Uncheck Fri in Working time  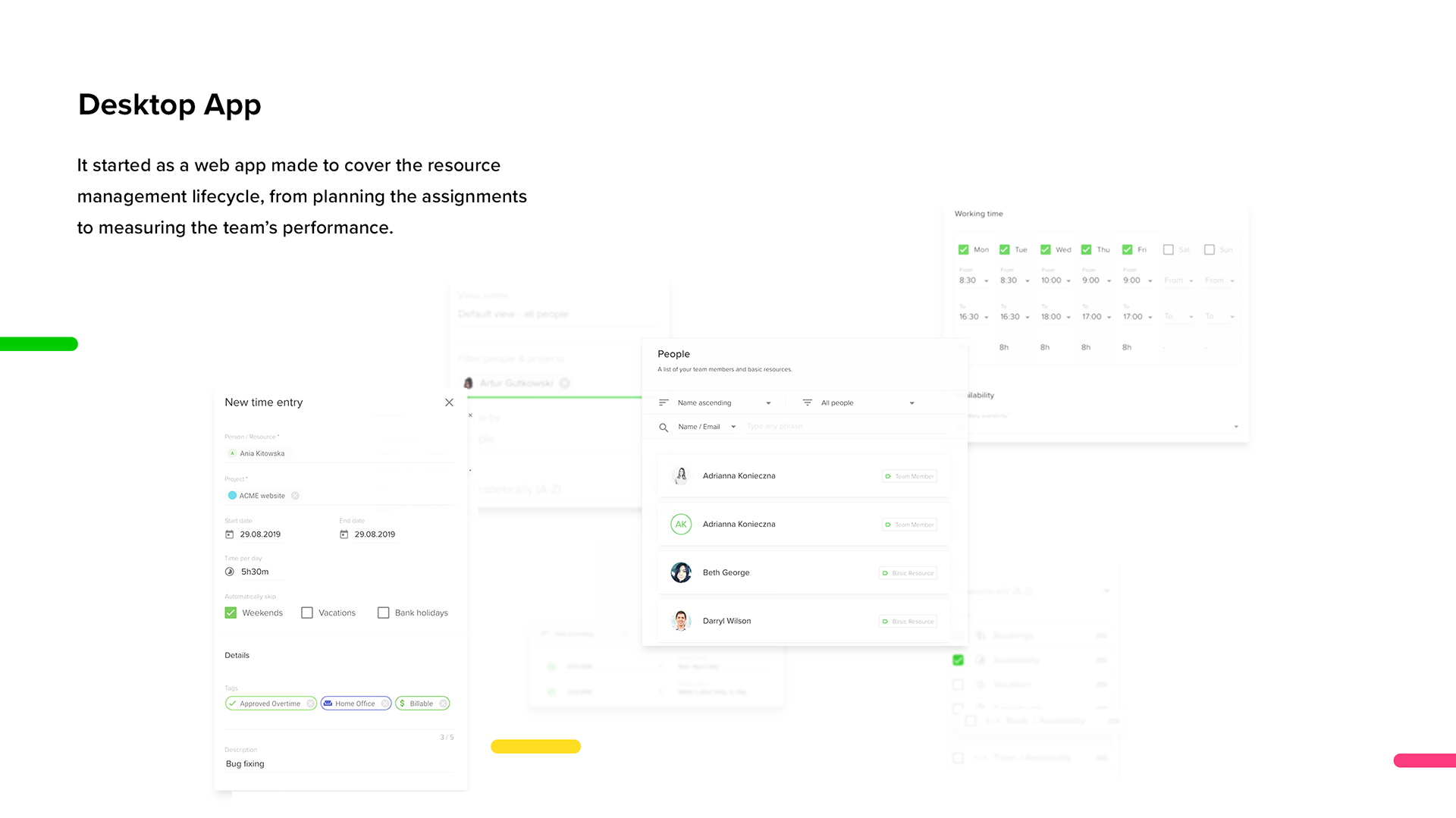tap(1127, 249)
